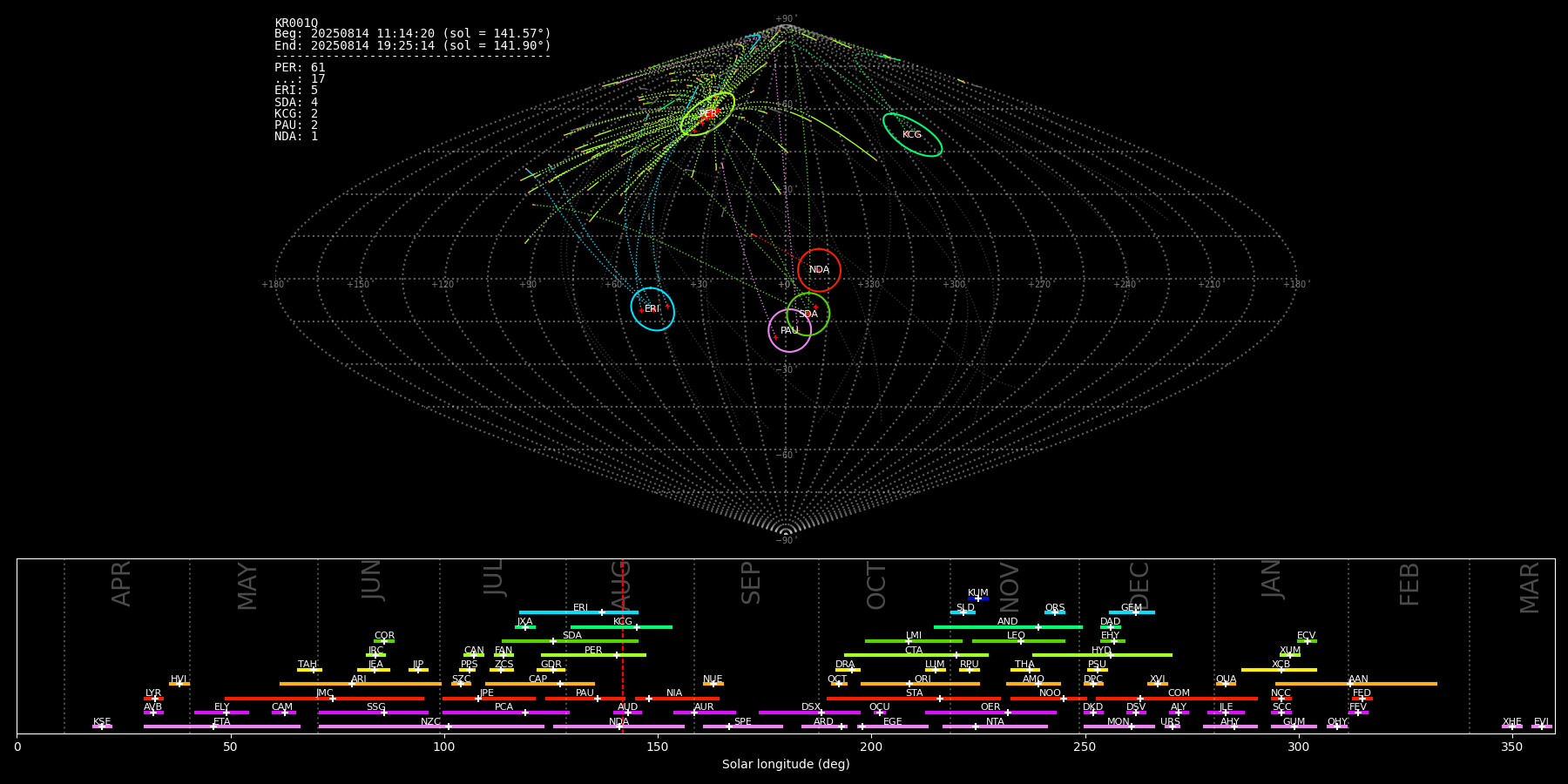The image size is (1568, 784).
Task: Click the DRA shower bar
Action: pyautogui.click(x=848, y=670)
